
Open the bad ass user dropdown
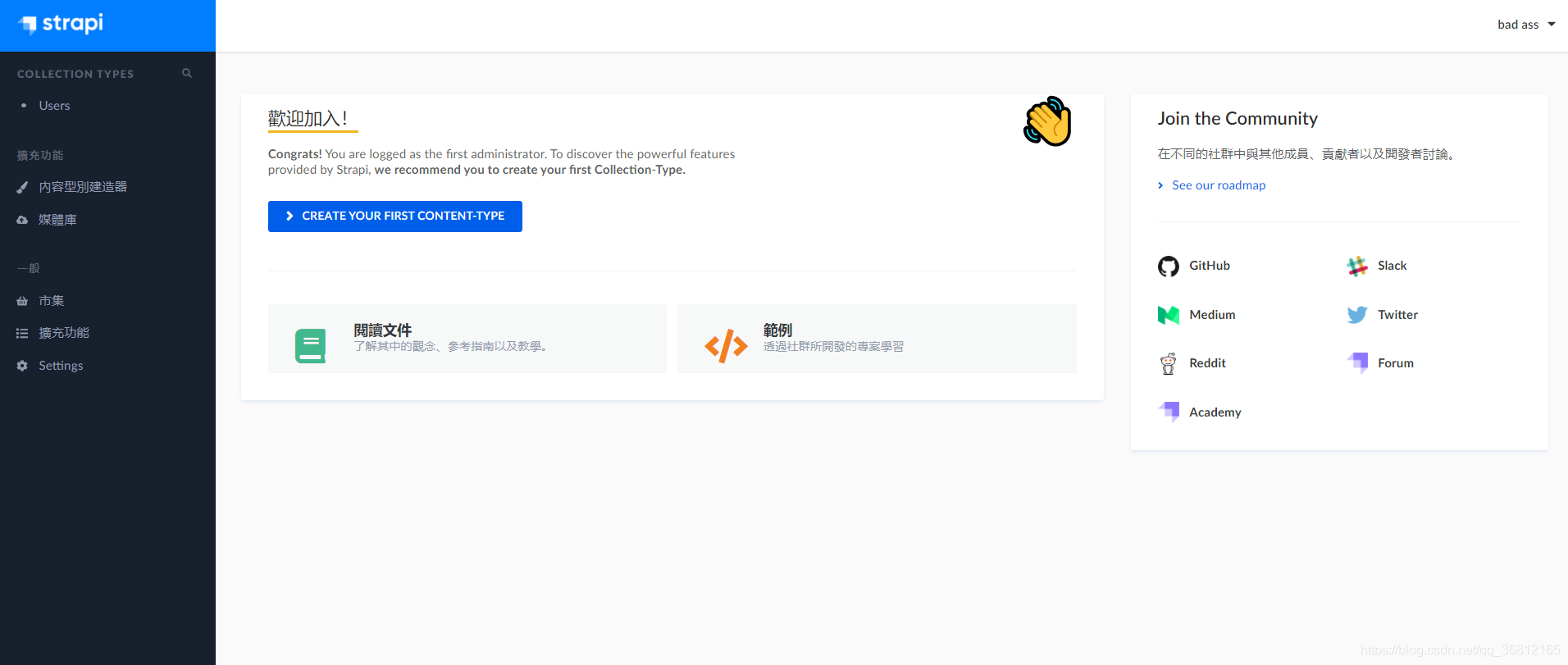tap(1526, 25)
